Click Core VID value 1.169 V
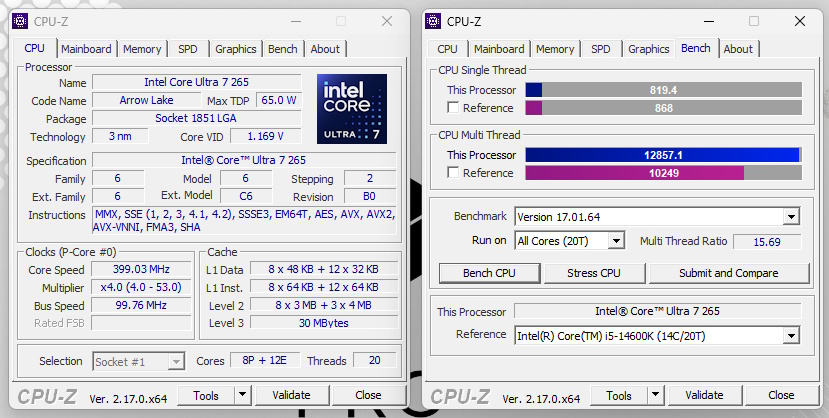The image size is (829, 418). pyautogui.click(x=265, y=136)
